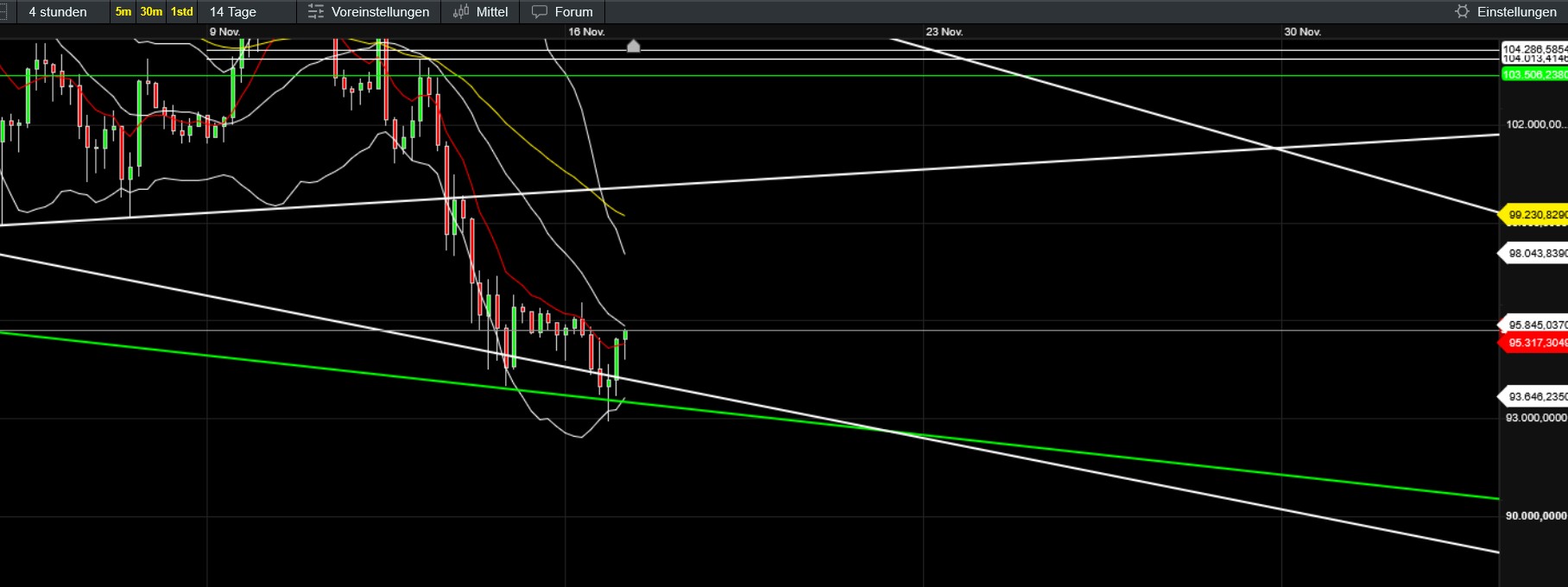Switch to the 5m timeframe
The width and height of the screenshot is (1568, 587).
point(123,12)
